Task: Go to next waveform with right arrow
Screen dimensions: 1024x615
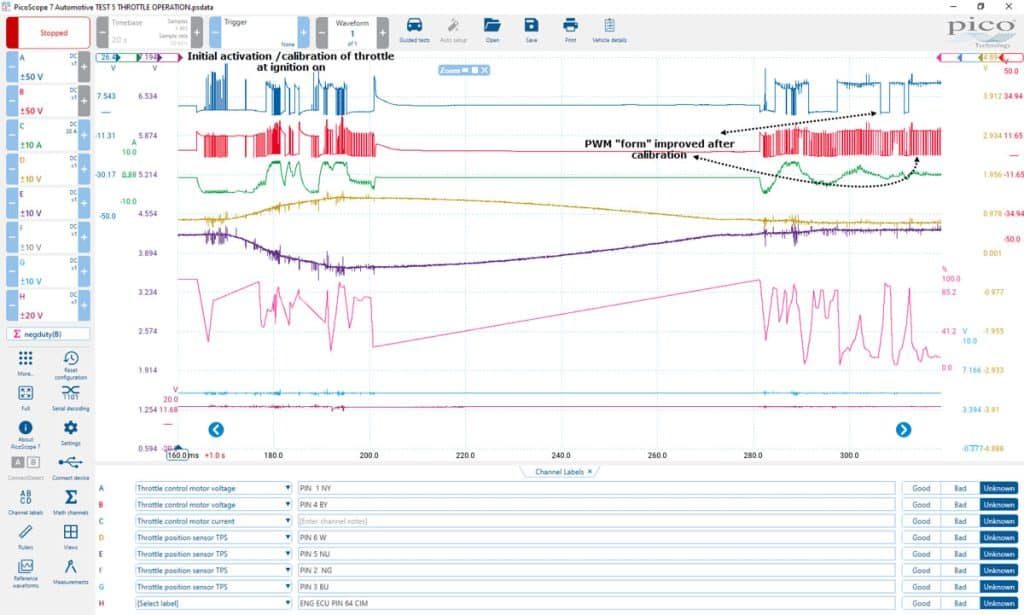Action: coord(903,430)
